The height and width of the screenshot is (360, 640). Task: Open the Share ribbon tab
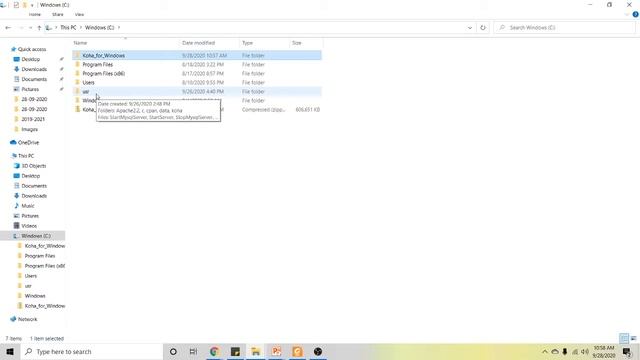click(58, 14)
